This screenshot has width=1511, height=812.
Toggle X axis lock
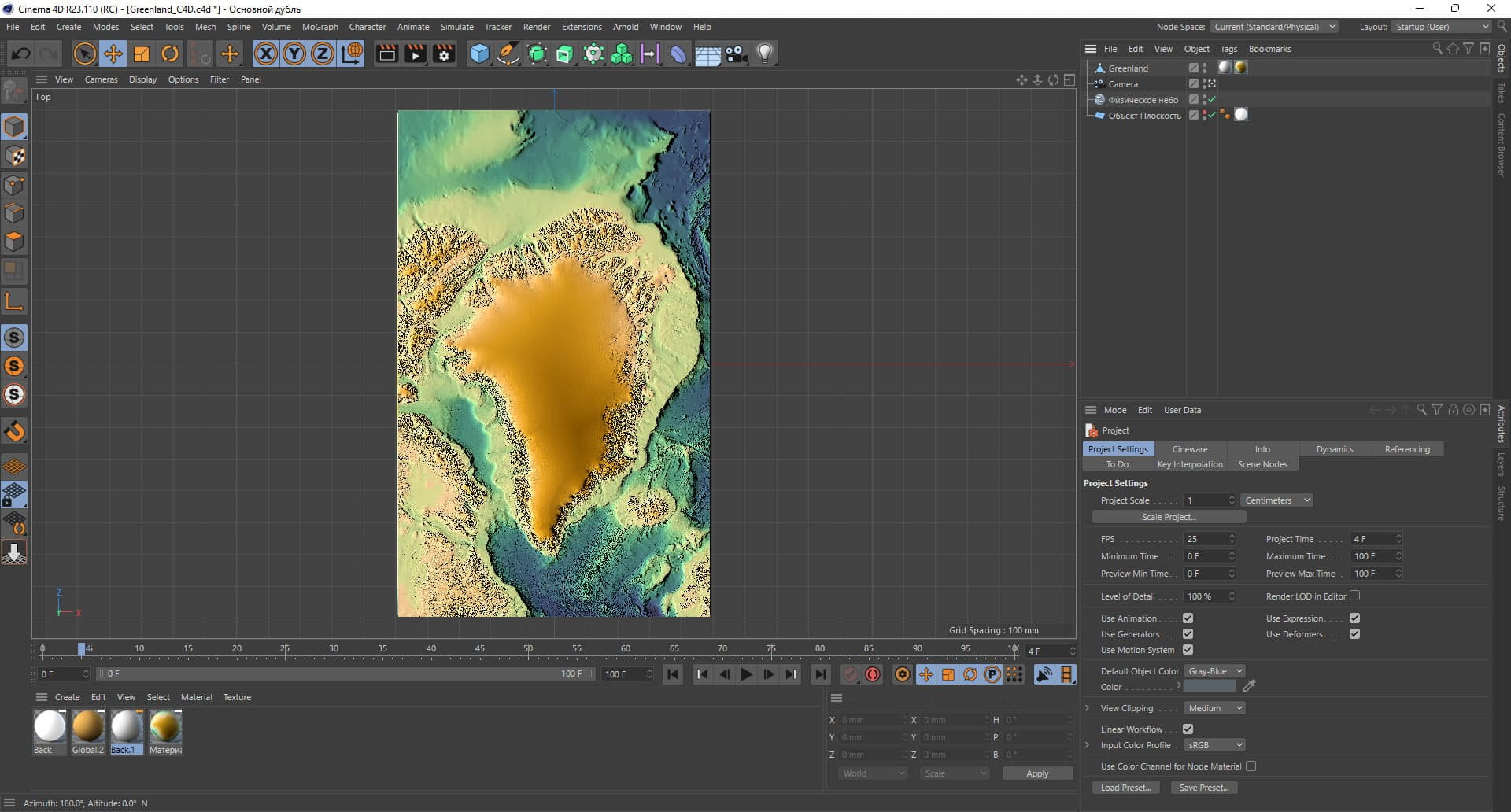[x=266, y=54]
